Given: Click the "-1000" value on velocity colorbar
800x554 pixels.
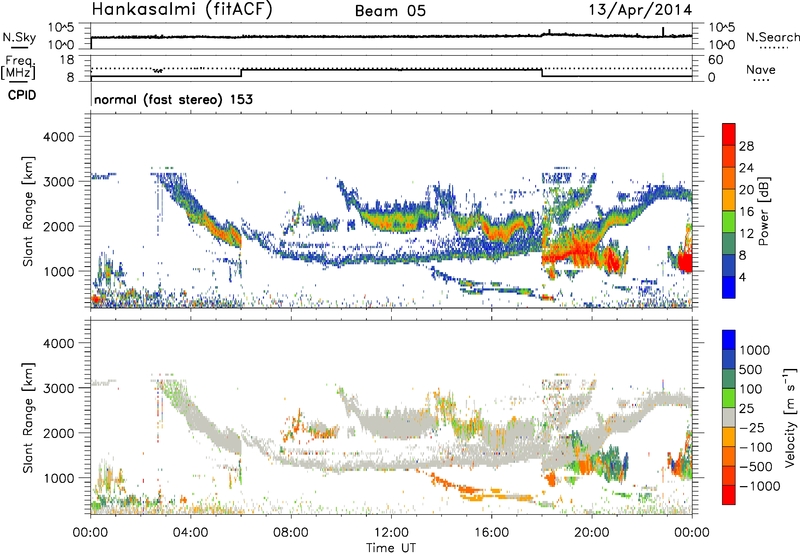Looking at the screenshot, I should click(x=759, y=486).
